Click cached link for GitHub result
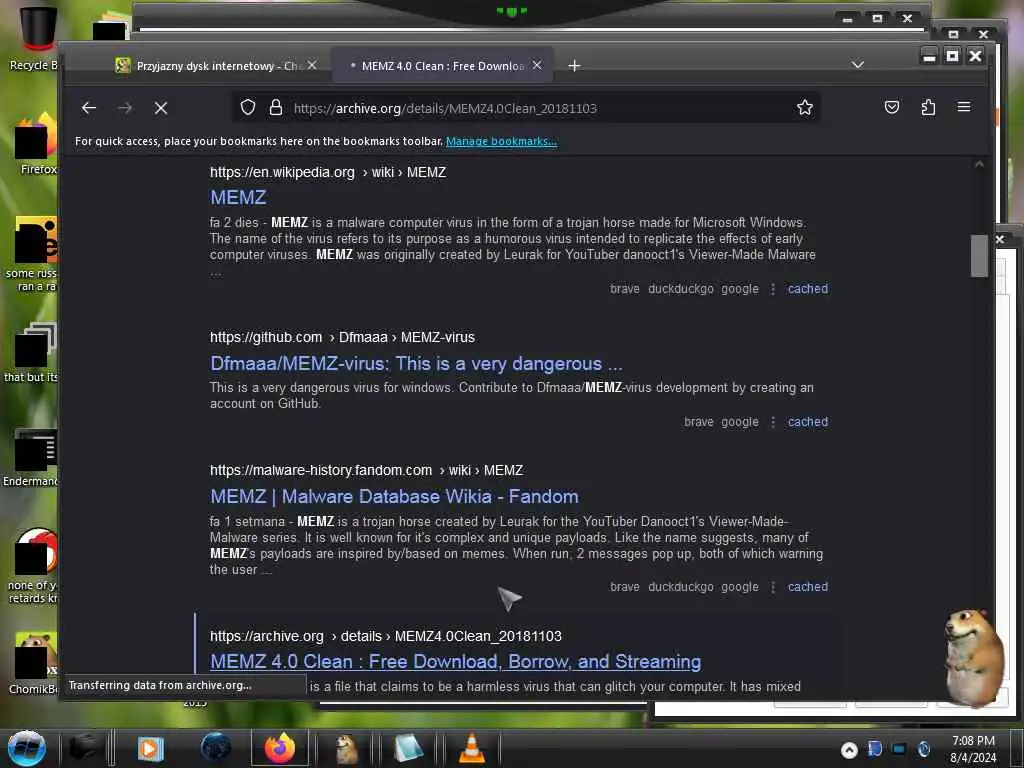This screenshot has width=1024, height=768. click(x=807, y=422)
